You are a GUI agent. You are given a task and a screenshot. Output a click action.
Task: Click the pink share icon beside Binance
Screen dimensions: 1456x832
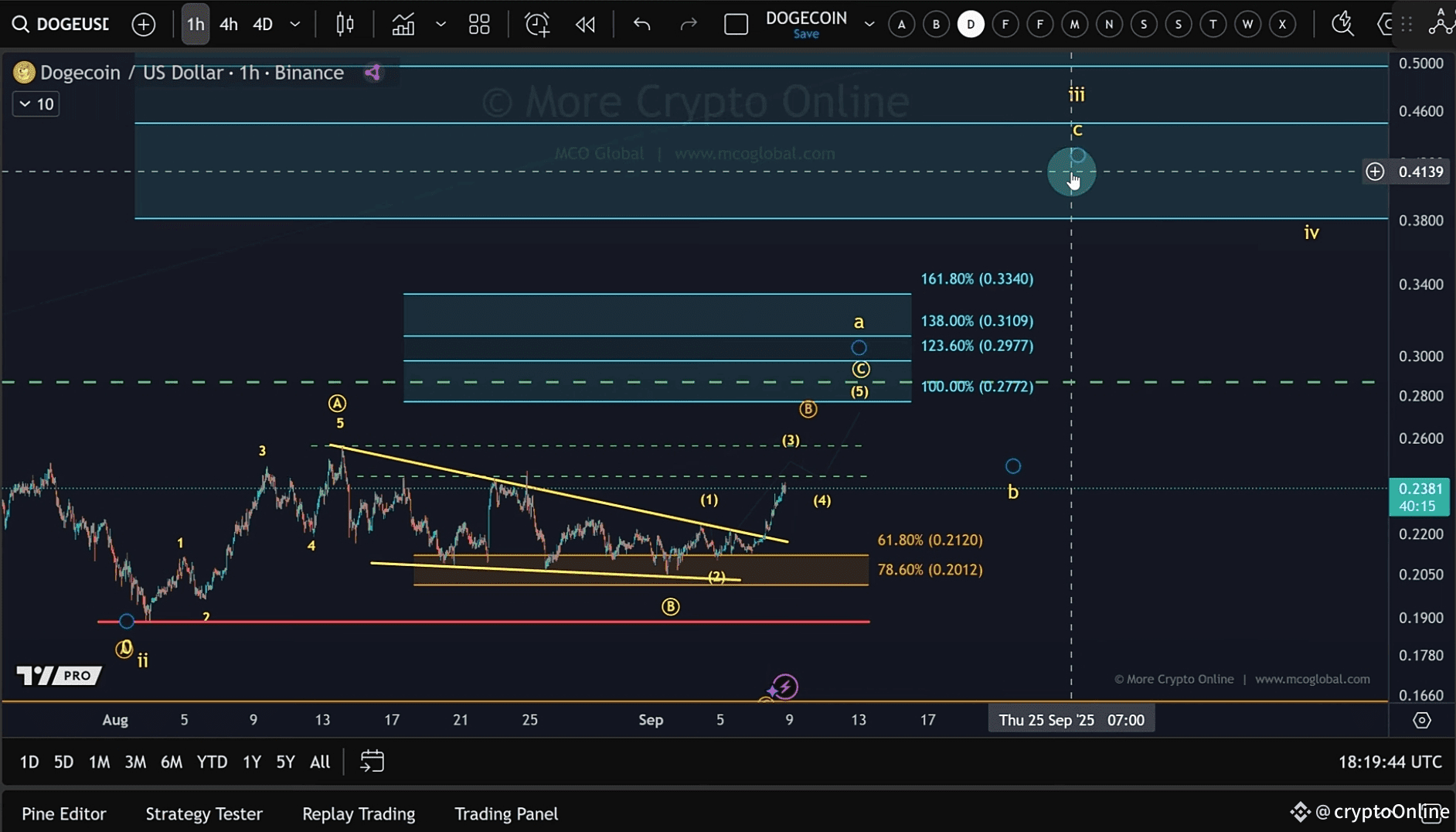[x=373, y=73]
